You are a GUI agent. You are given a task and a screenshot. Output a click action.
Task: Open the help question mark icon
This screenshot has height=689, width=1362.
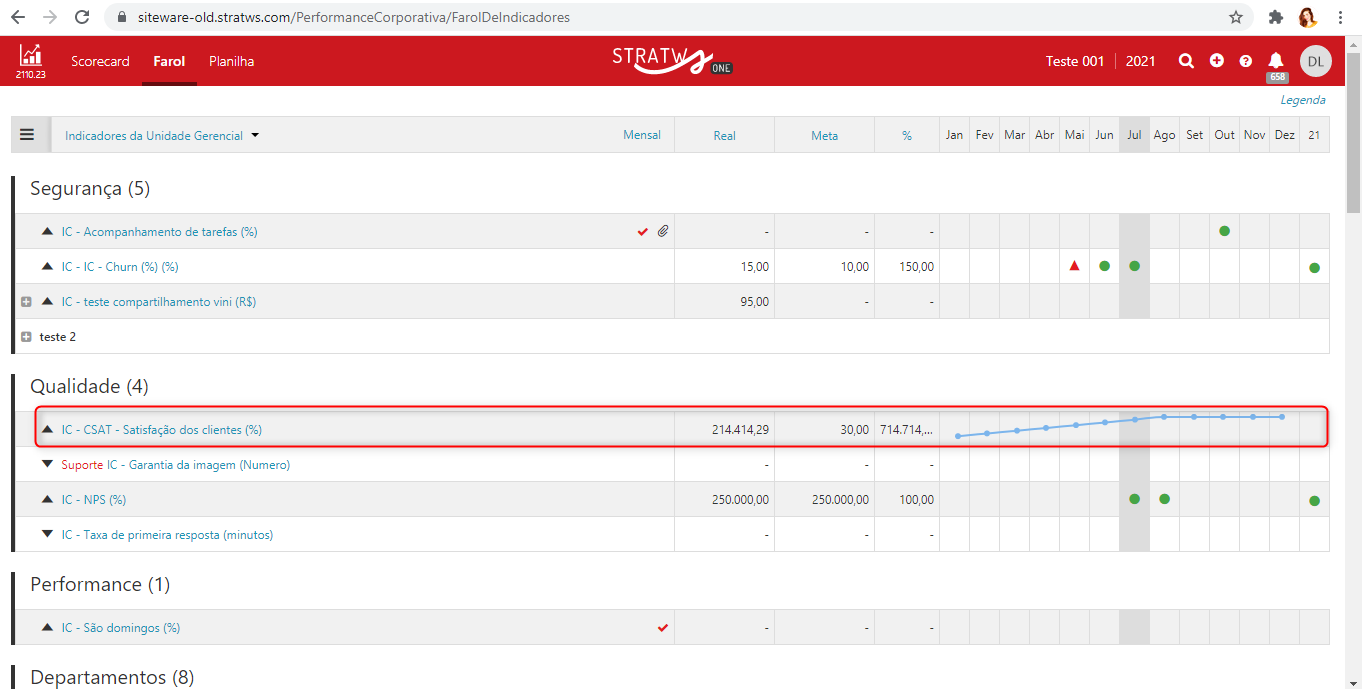click(x=1245, y=61)
